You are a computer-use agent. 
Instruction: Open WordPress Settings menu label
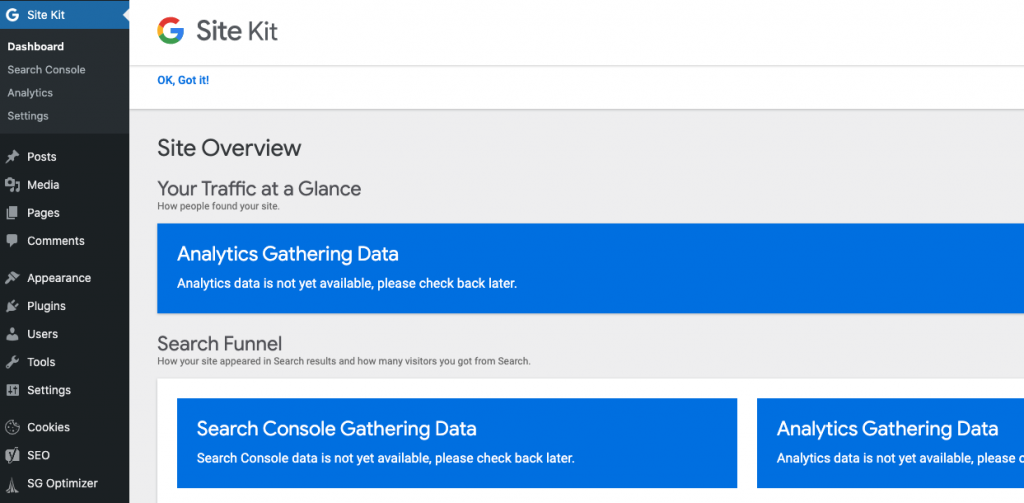click(x=49, y=391)
